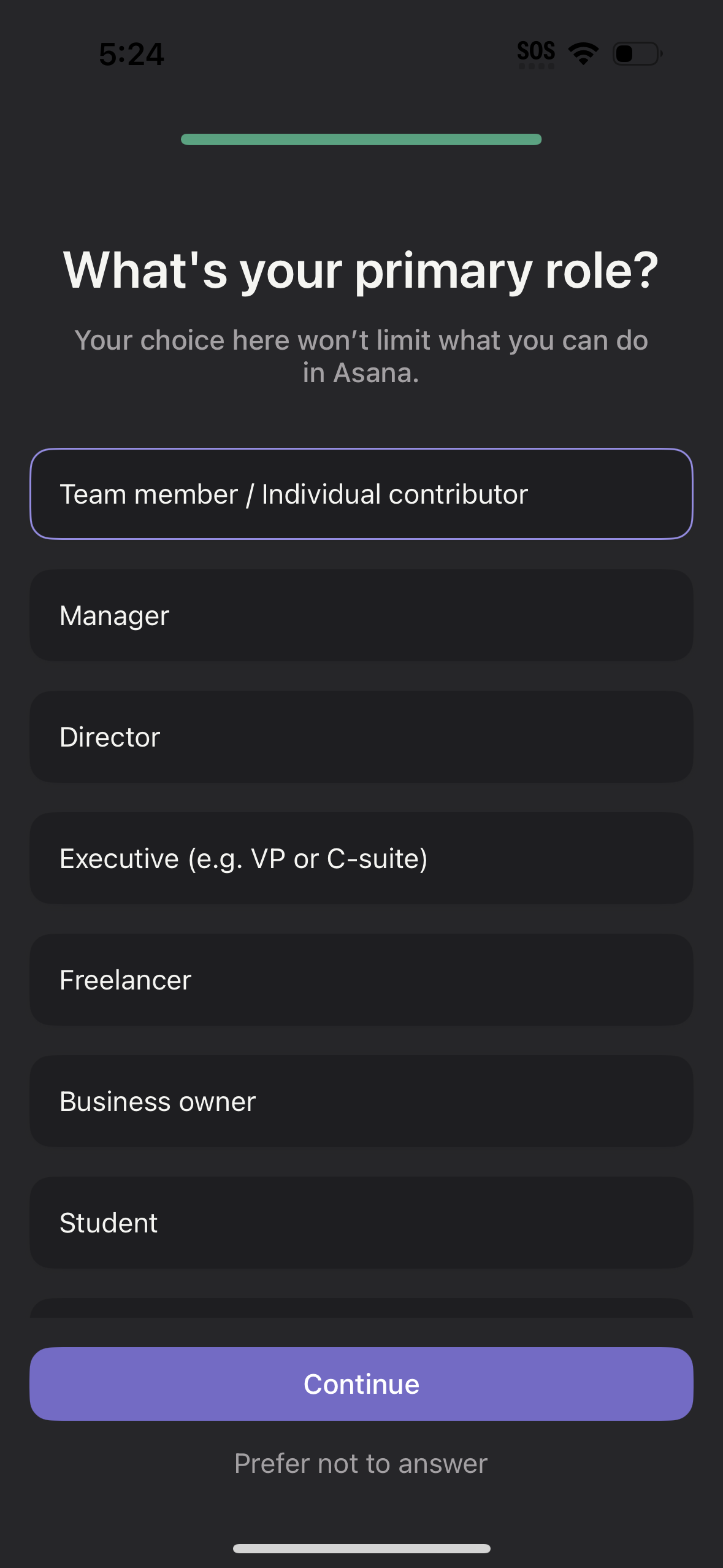Image resolution: width=723 pixels, height=1568 pixels.
Task: Tap the "What's your primary role?" heading
Action: click(361, 271)
